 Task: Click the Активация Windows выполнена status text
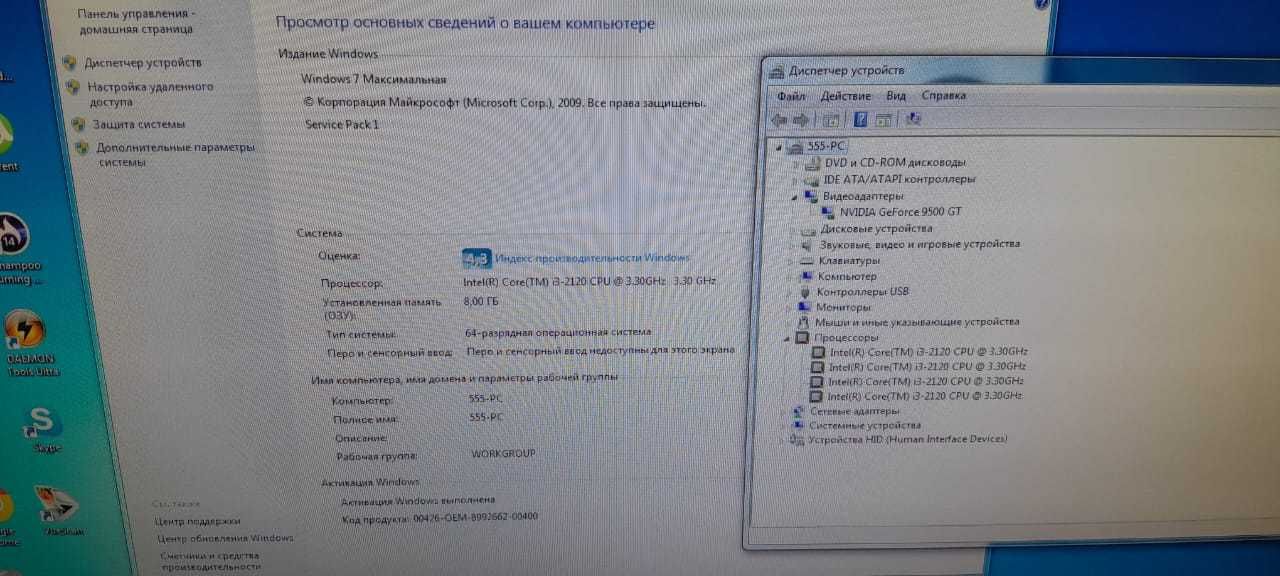418,500
